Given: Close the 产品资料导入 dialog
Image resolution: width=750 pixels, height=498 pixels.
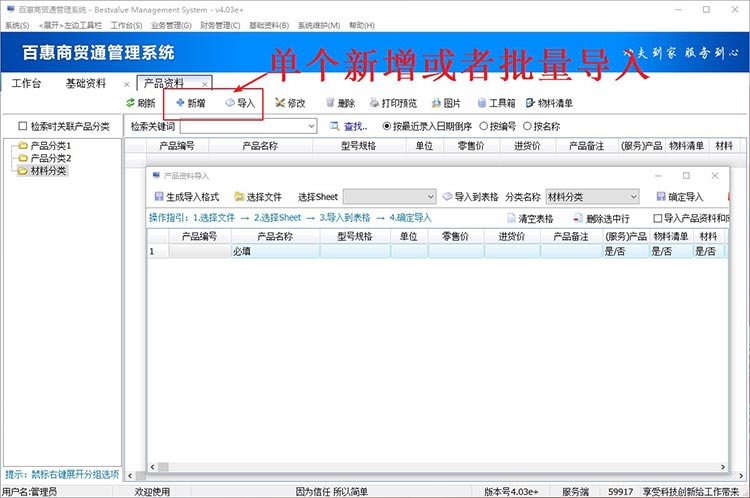Looking at the screenshot, I should pyautogui.click(x=715, y=176).
